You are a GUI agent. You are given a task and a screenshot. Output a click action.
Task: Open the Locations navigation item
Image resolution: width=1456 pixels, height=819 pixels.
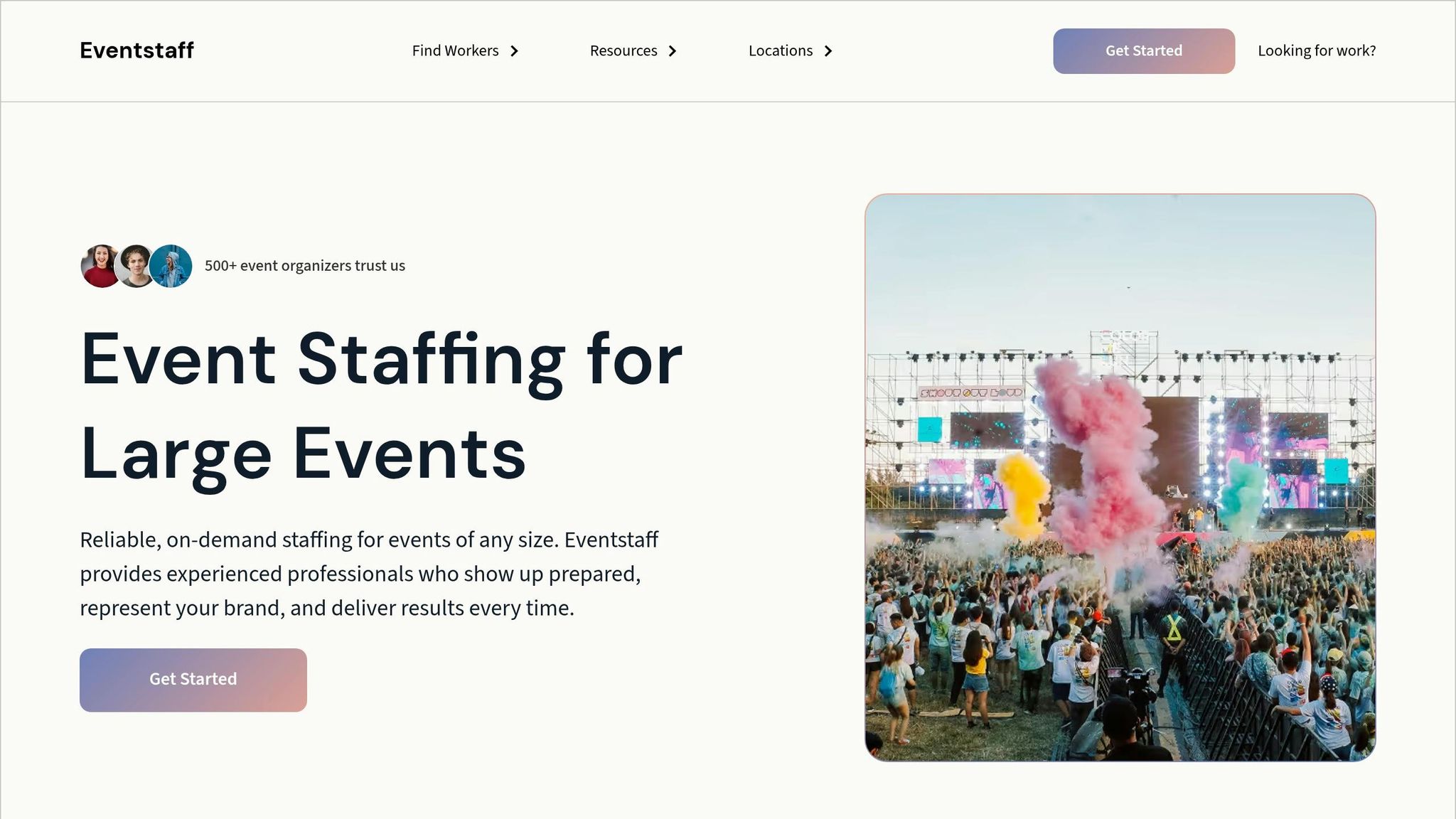780,50
